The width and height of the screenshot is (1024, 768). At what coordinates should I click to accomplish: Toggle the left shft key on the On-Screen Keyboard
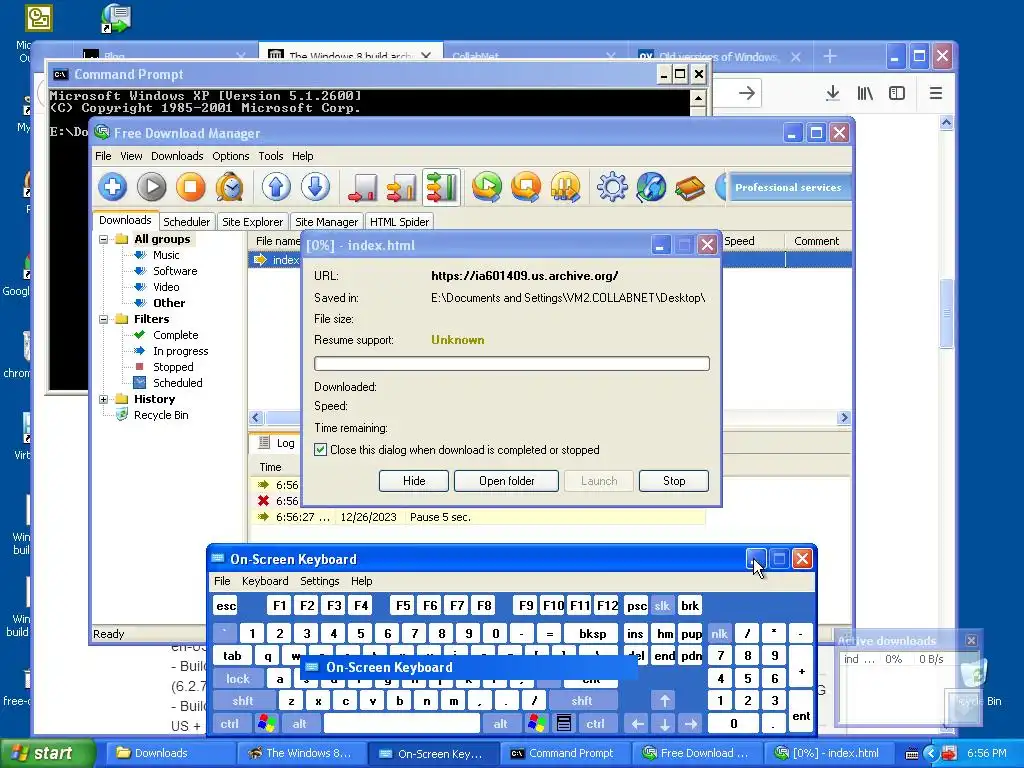pos(242,701)
